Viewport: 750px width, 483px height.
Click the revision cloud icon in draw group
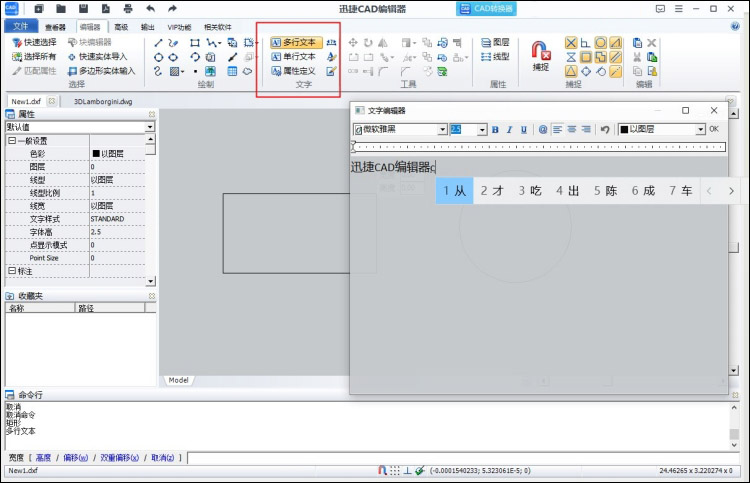[247, 71]
